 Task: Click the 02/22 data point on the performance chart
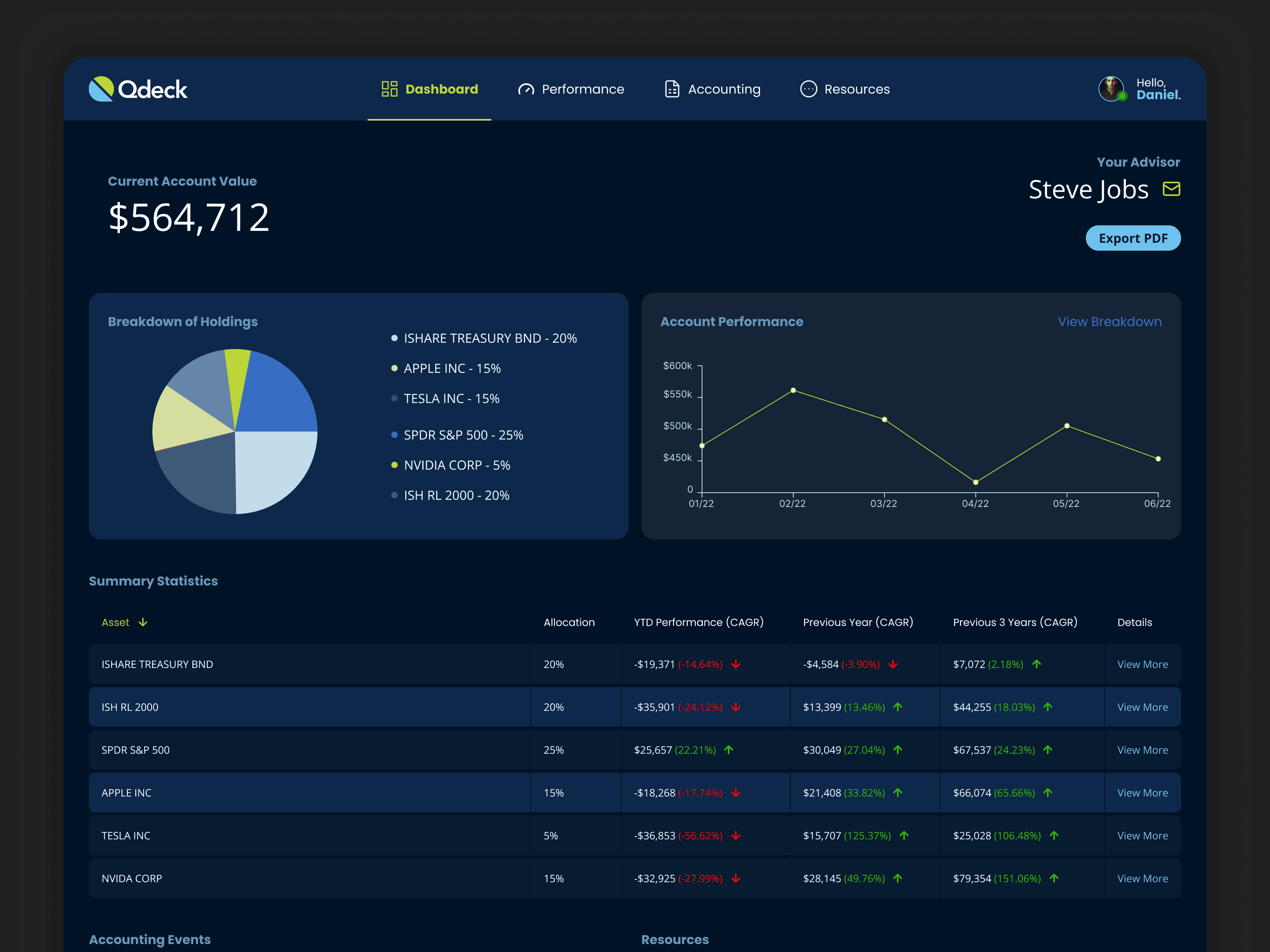(793, 390)
